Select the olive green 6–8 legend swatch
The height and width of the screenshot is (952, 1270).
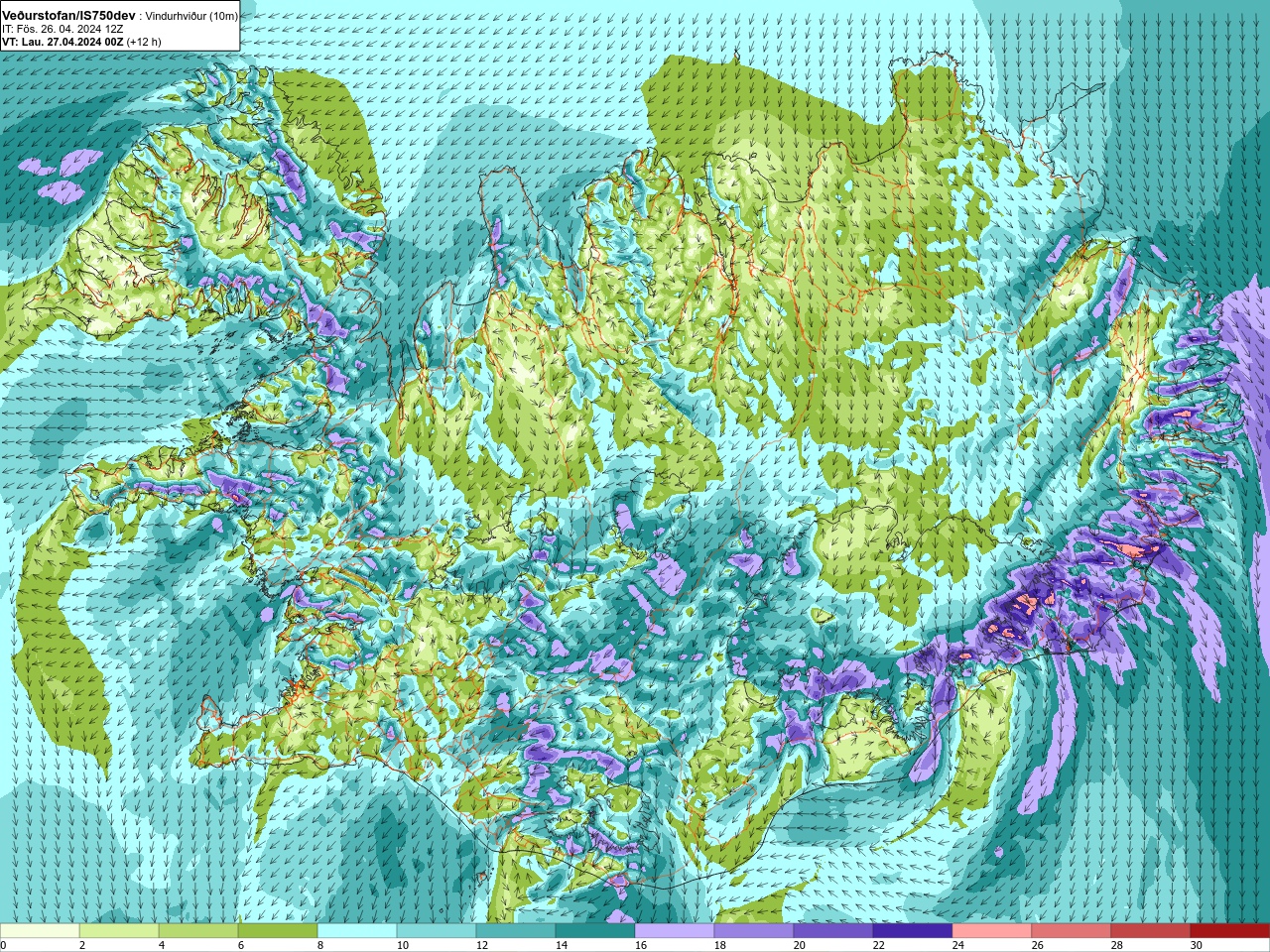[x=278, y=931]
